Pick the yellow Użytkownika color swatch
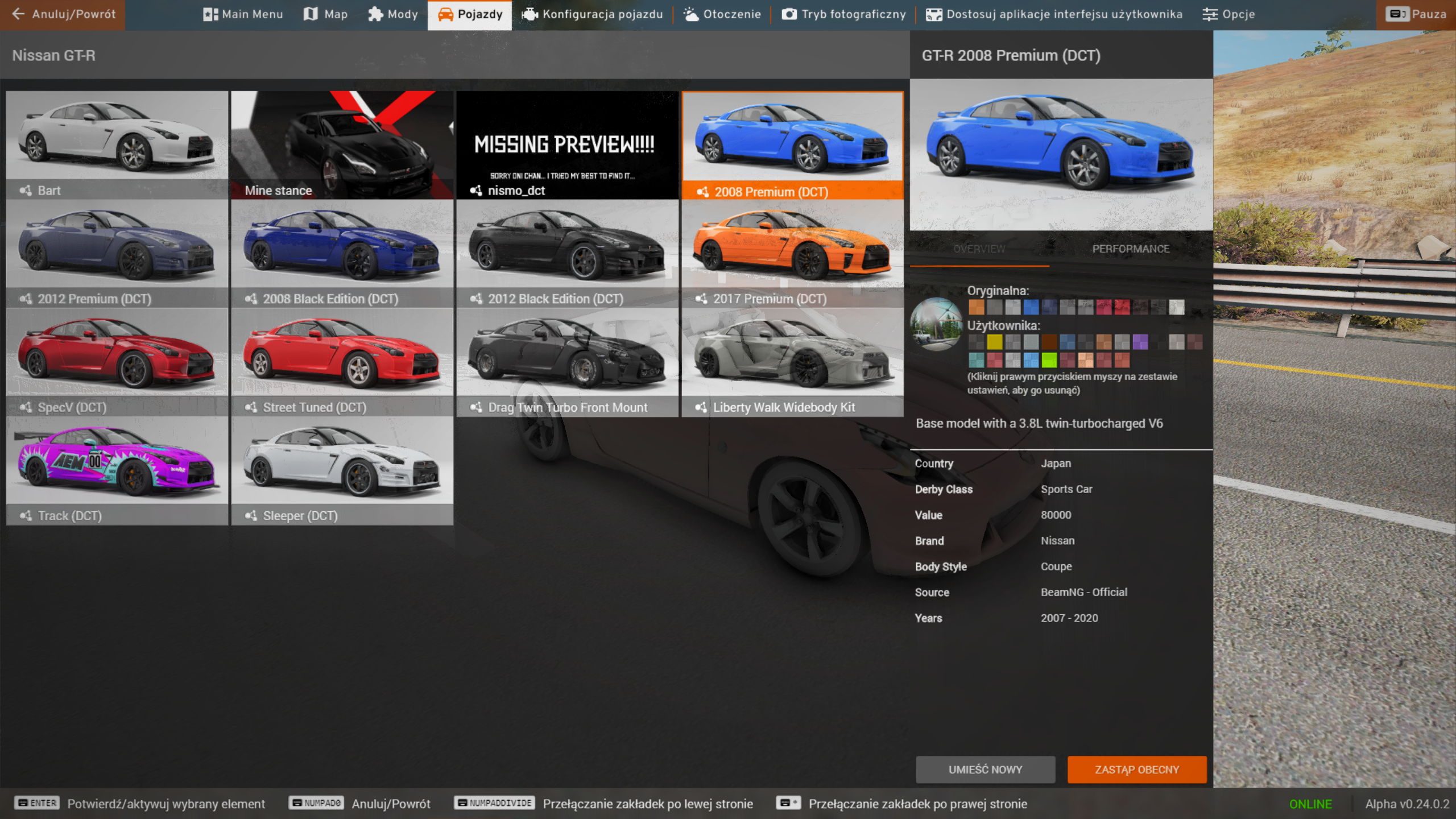The width and height of the screenshot is (1456, 819). click(x=995, y=342)
